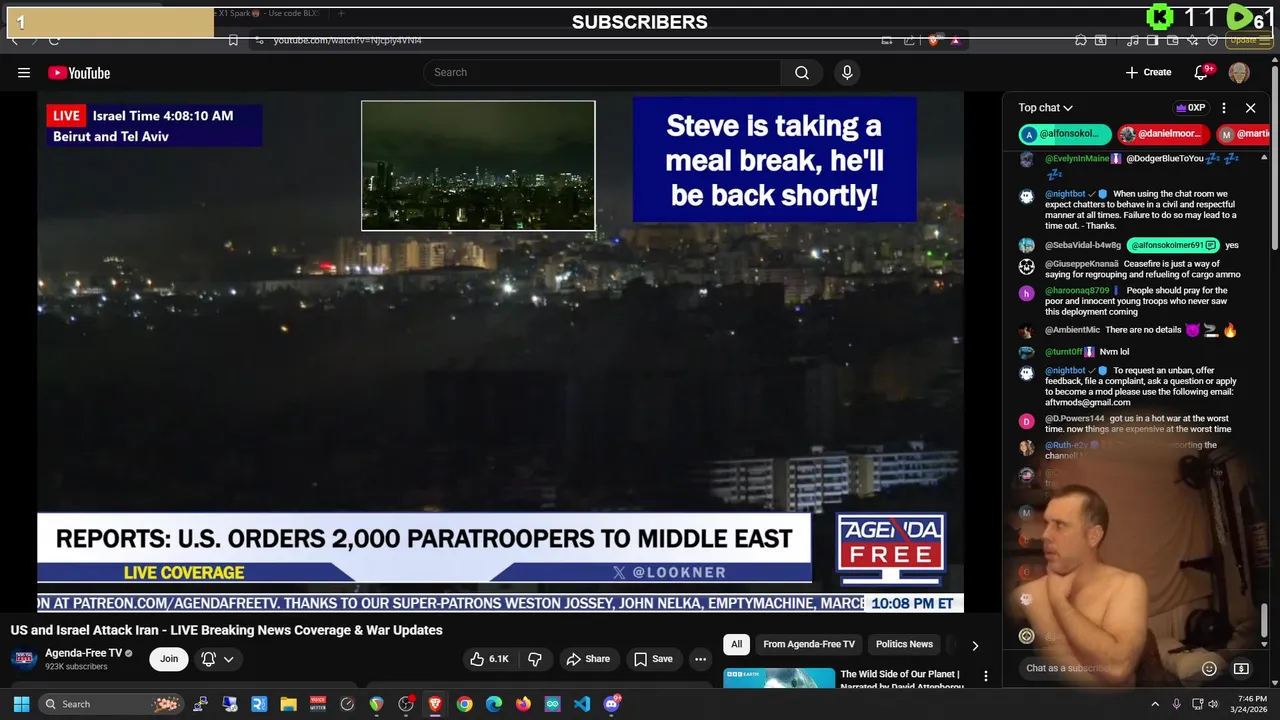The height and width of the screenshot is (720, 1280).
Task: Open Firefox from taskbar
Action: 523,704
